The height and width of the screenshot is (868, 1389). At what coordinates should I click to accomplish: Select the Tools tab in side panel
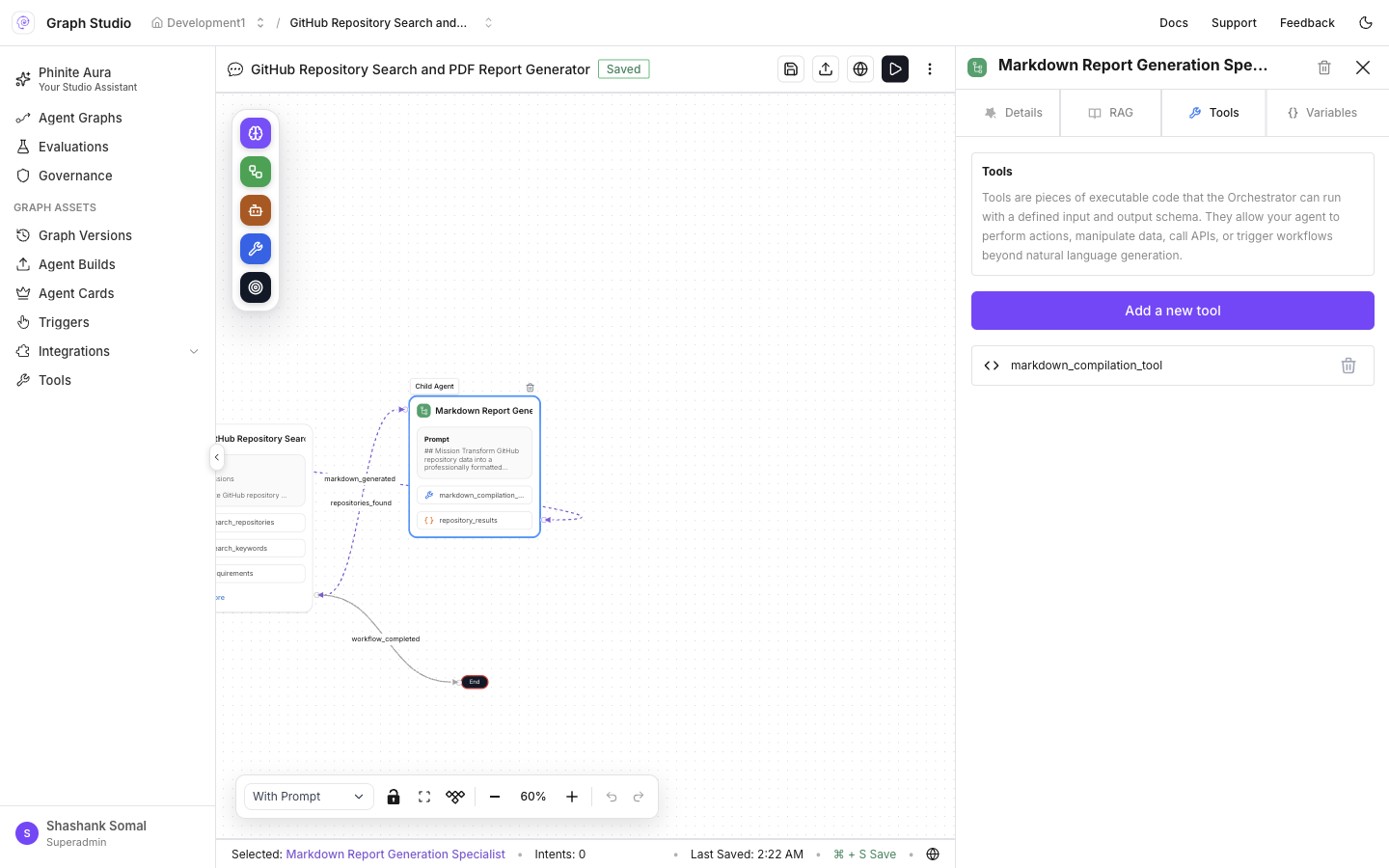(1213, 113)
